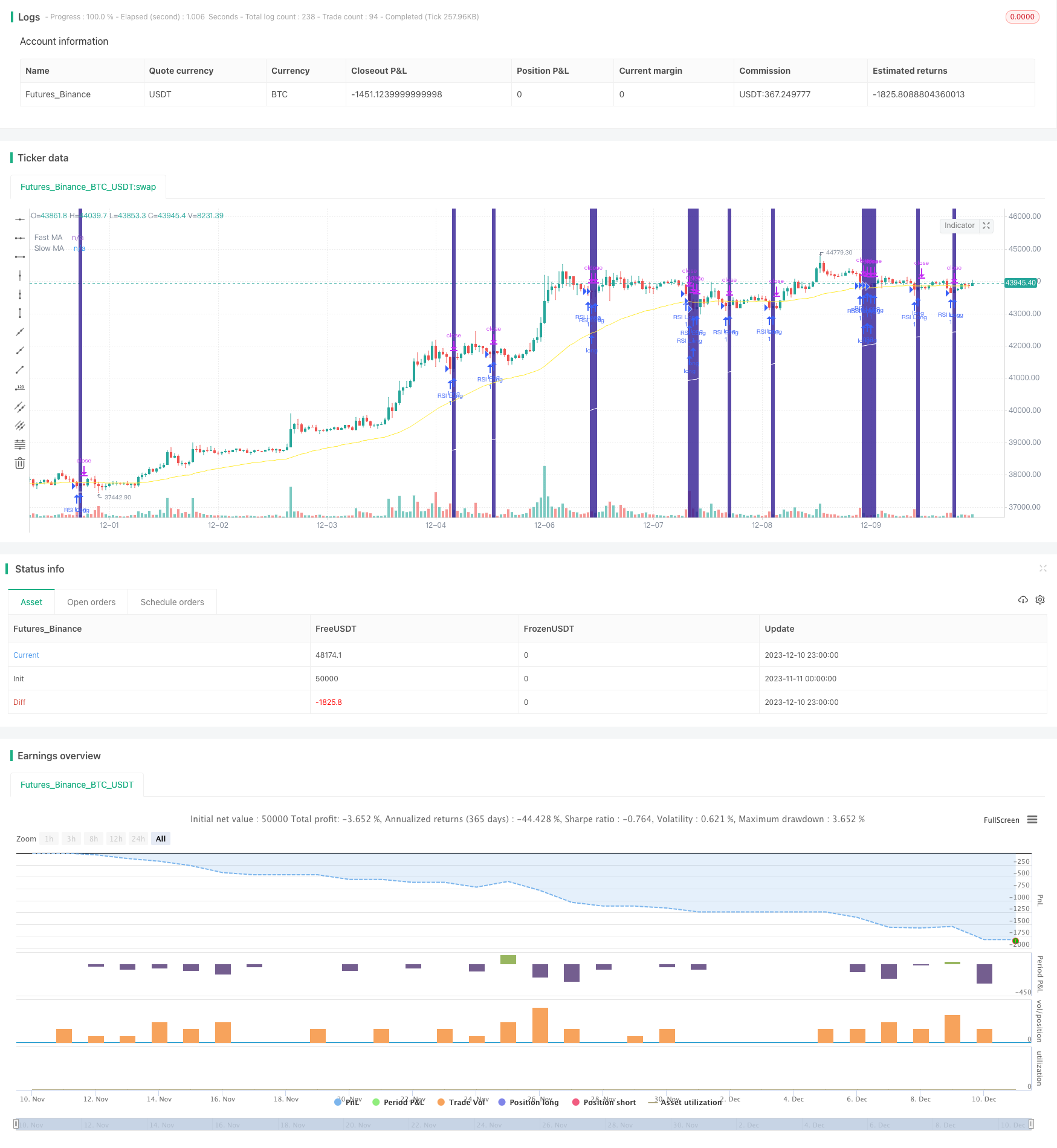Select the diagonal straight line drawing tool
Viewport: 1057px width, 1148px height.
pyautogui.click(x=20, y=332)
